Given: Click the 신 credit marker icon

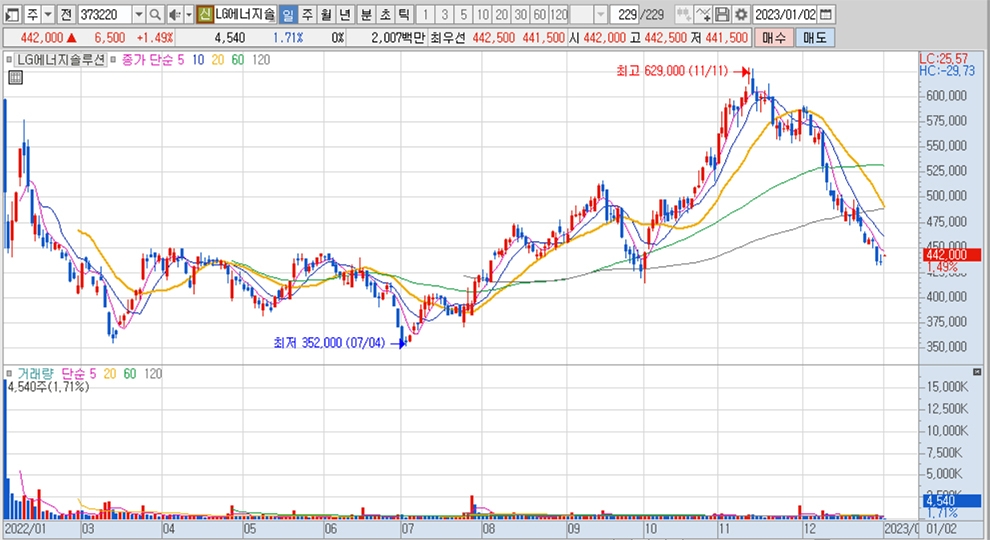Looking at the screenshot, I should (x=205, y=14).
